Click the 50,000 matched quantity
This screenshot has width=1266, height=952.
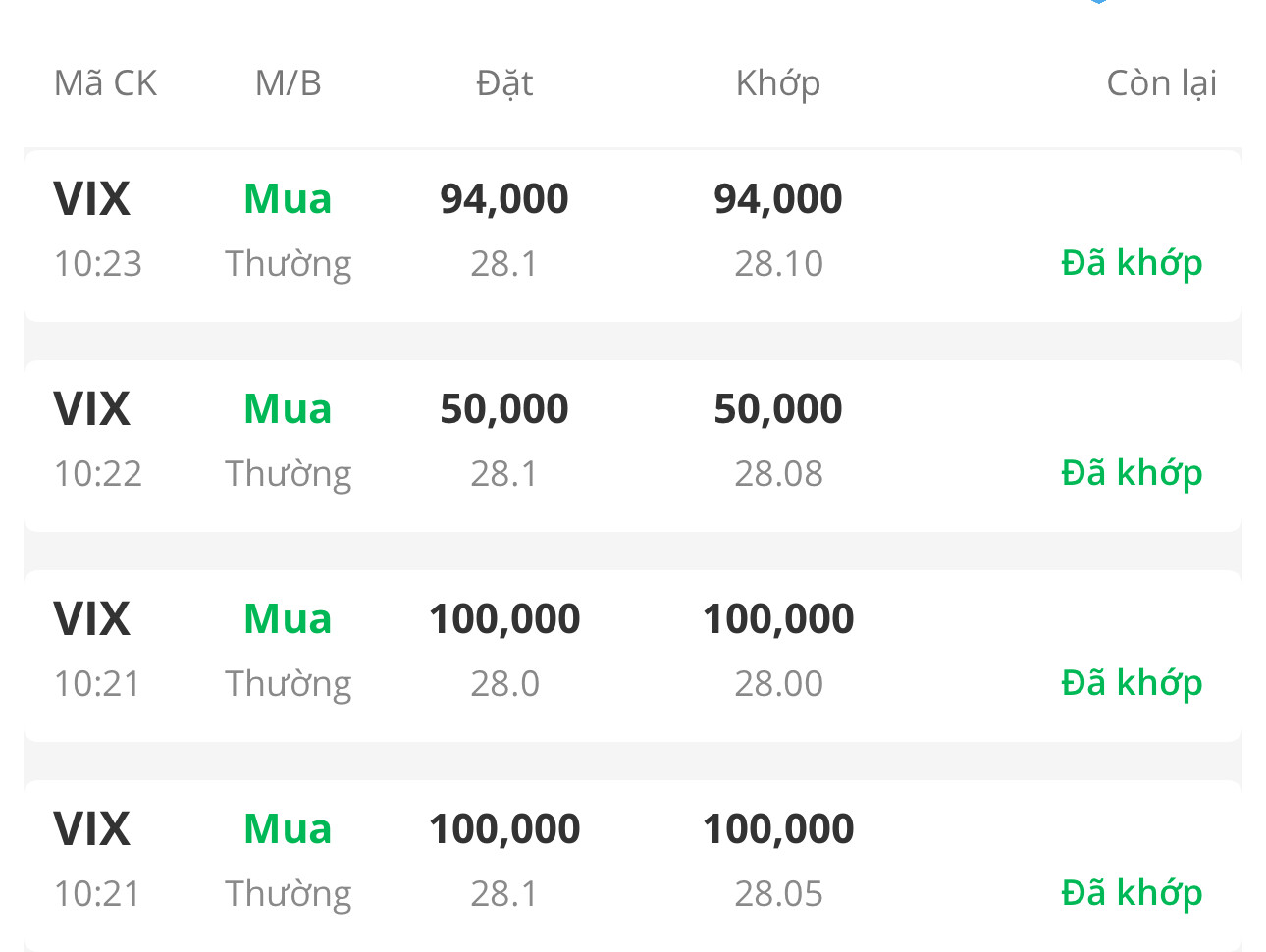point(778,409)
